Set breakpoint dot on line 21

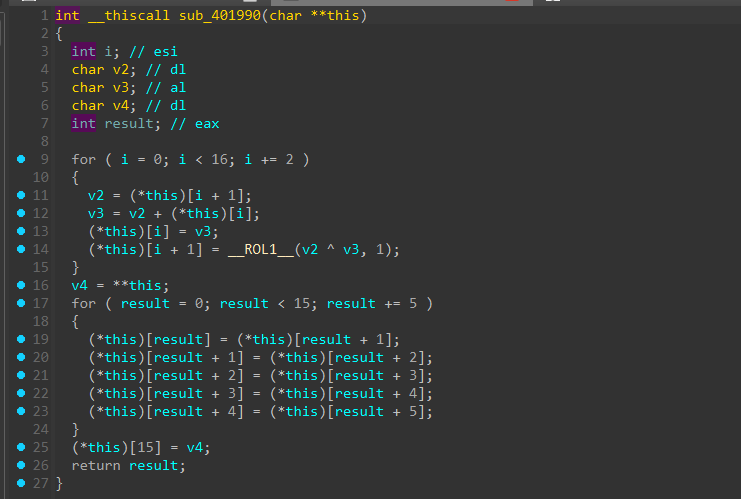(21, 375)
